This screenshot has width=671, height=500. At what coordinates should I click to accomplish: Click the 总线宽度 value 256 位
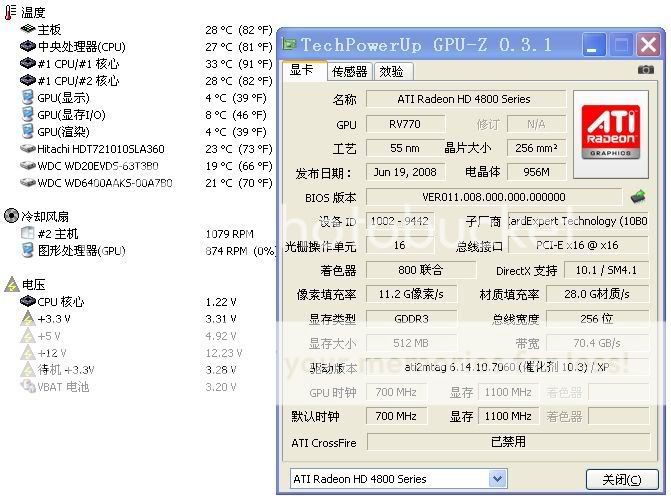click(597, 319)
